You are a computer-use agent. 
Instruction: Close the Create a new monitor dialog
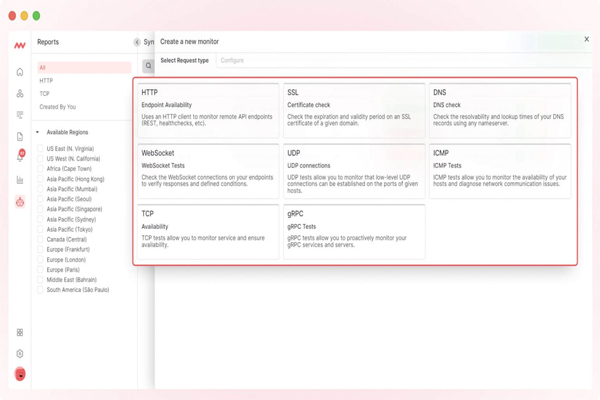click(x=586, y=39)
